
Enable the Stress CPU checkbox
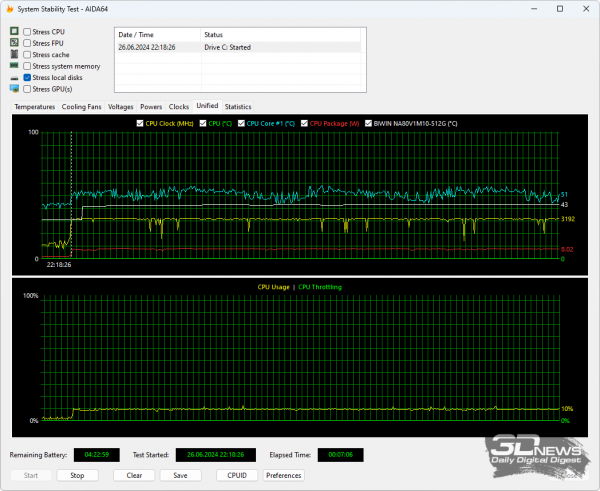(x=27, y=32)
